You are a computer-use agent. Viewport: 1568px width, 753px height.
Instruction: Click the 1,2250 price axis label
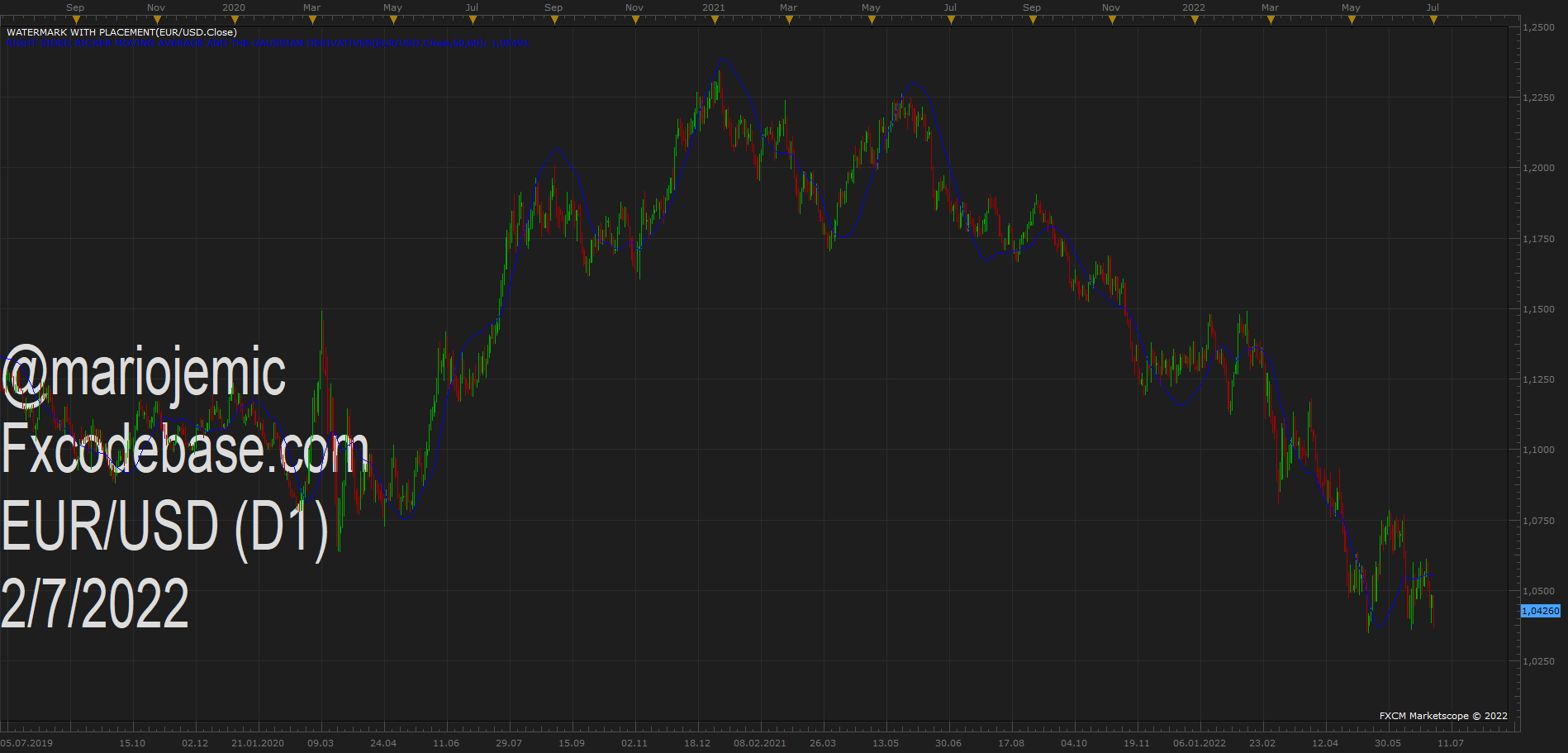pyautogui.click(x=1538, y=98)
